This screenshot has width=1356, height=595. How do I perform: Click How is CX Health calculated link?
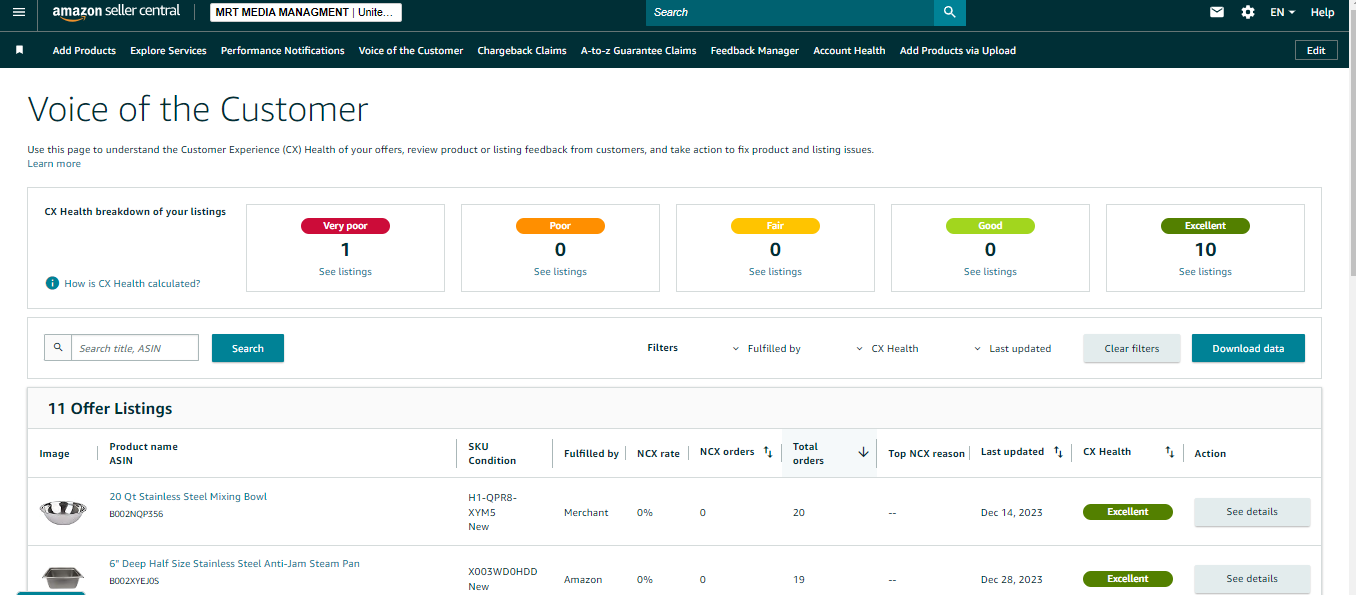click(132, 283)
